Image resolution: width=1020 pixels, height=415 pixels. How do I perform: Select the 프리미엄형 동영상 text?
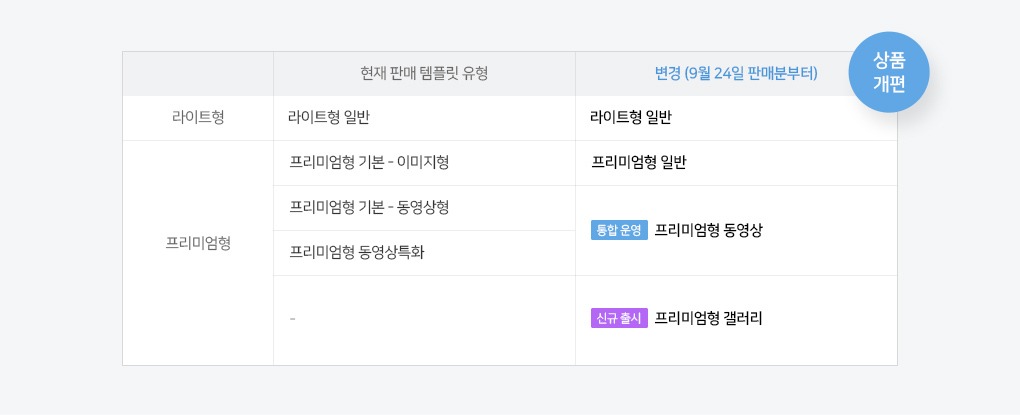click(708, 230)
